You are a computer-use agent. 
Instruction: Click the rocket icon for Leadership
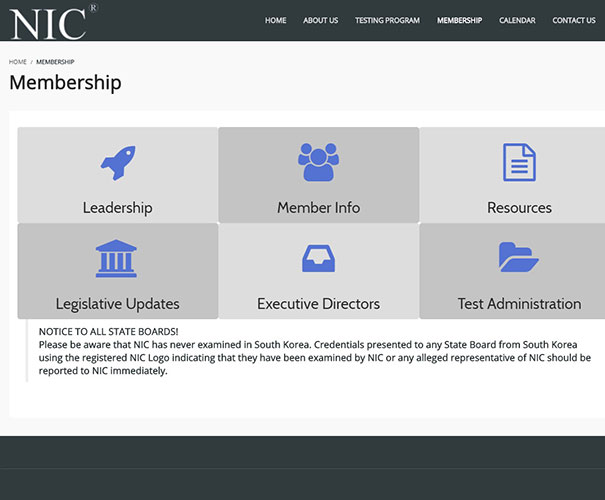pos(117,162)
